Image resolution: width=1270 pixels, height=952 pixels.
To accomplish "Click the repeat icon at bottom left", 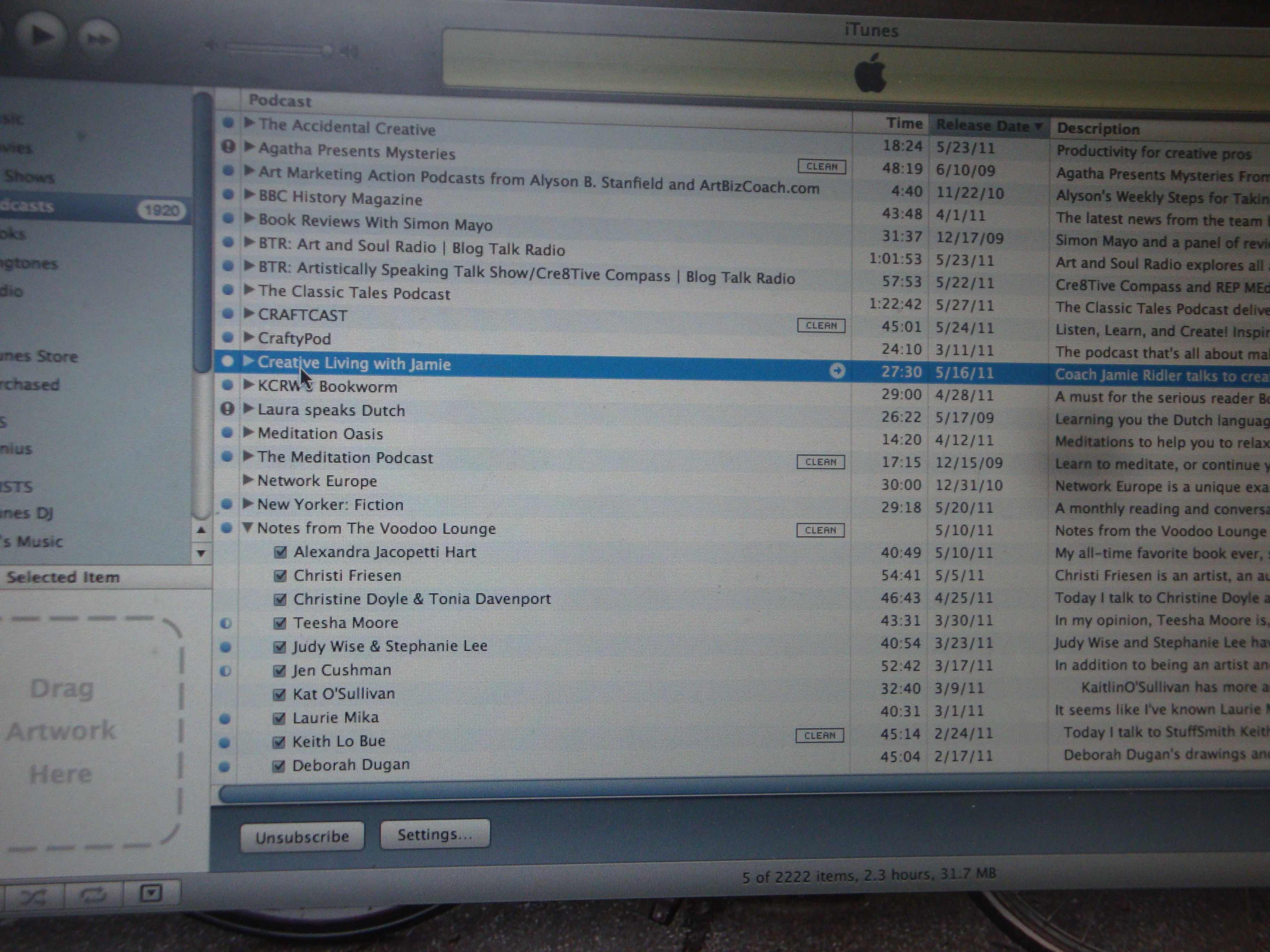I will pyautogui.click(x=93, y=895).
